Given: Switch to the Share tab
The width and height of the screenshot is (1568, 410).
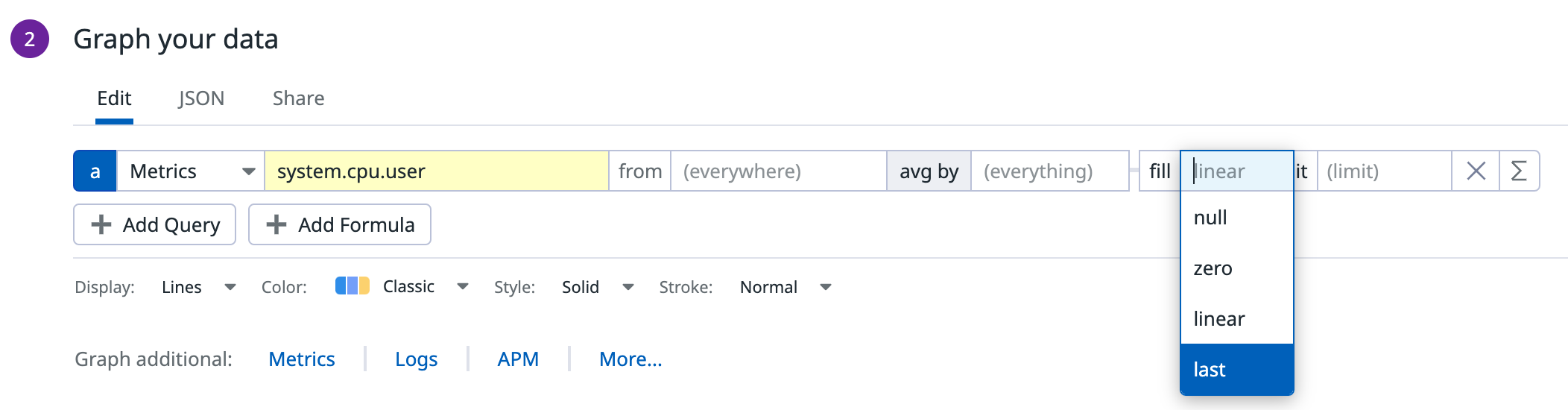Looking at the screenshot, I should coord(298,98).
